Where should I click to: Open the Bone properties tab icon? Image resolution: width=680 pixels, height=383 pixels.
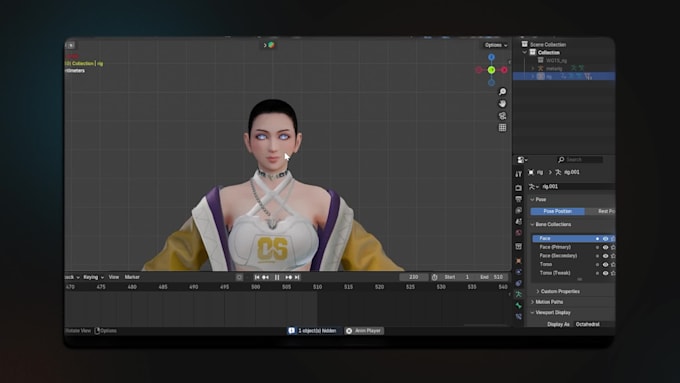pos(519,306)
